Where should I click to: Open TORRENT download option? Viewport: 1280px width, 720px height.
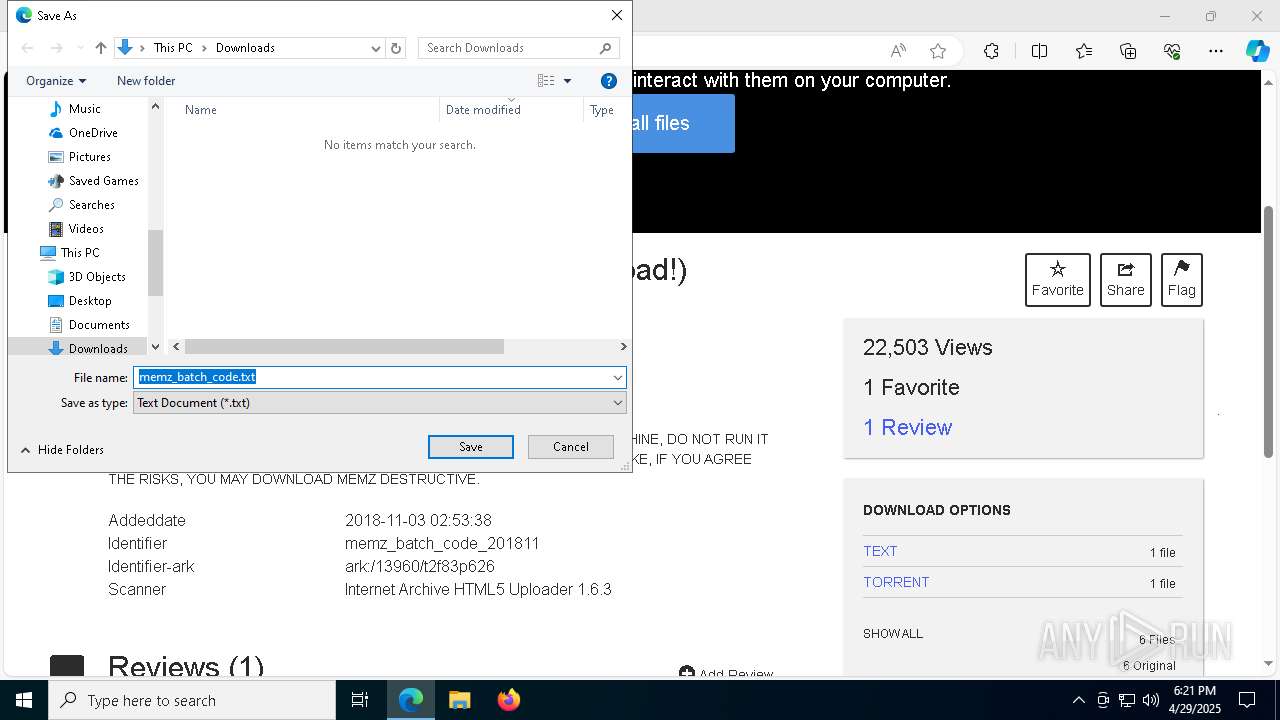tap(896, 582)
